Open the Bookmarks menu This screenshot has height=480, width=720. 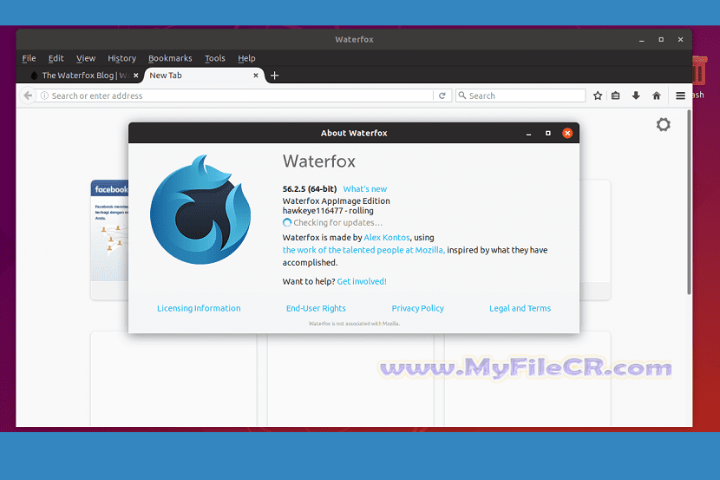click(170, 58)
